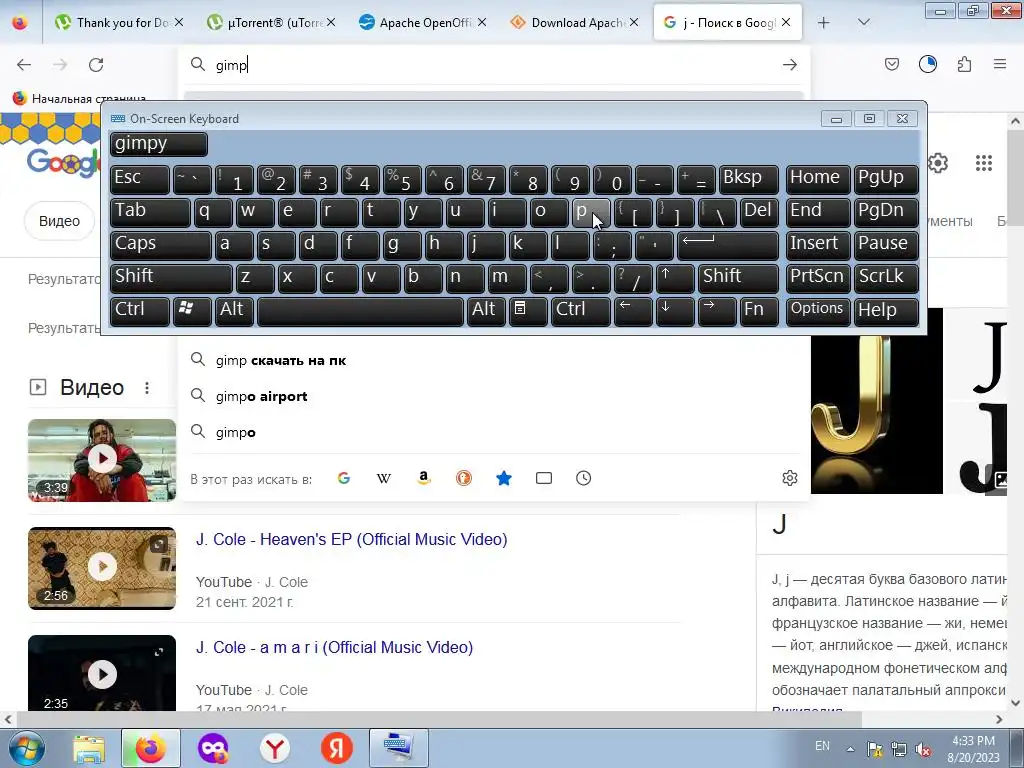Click the on-screen Esc key

pos(139,179)
